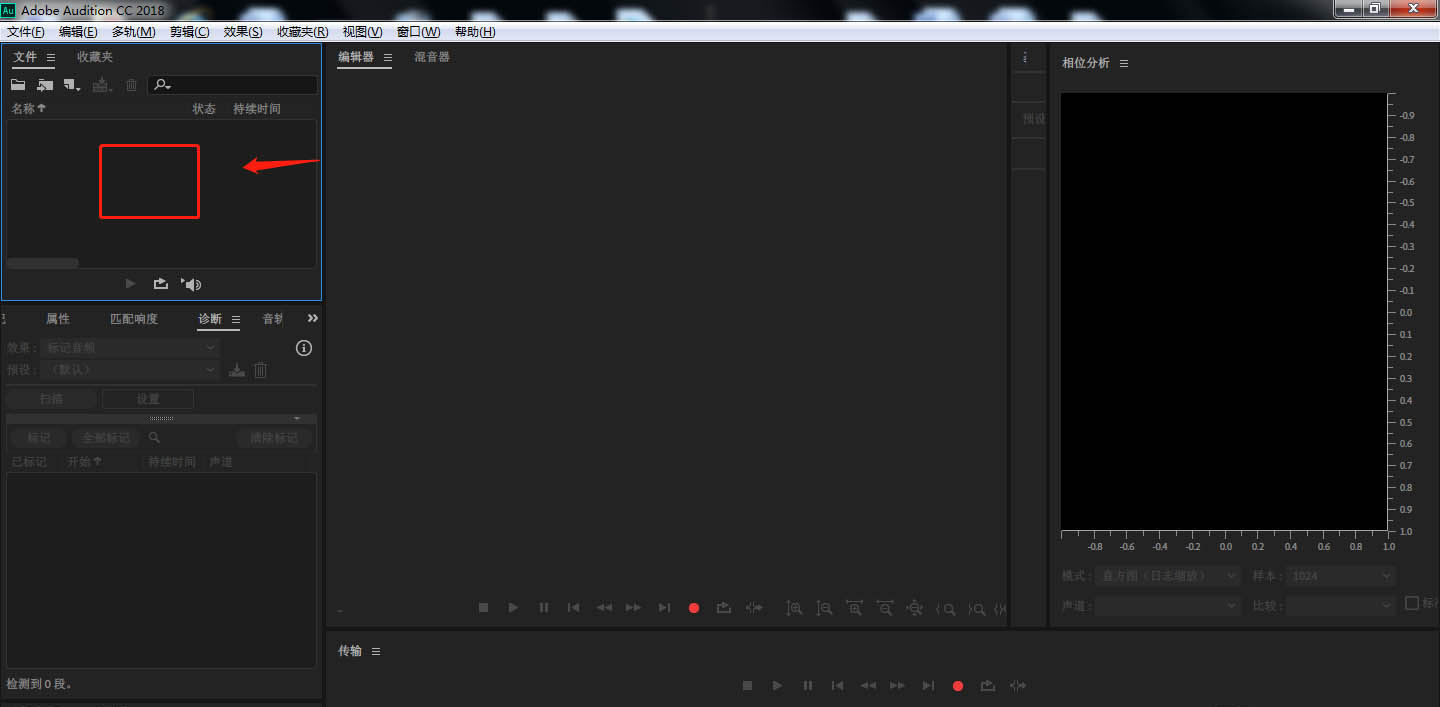Open the 帮助(H) menu
Screen dimensions: 1440x707
pos(475,32)
